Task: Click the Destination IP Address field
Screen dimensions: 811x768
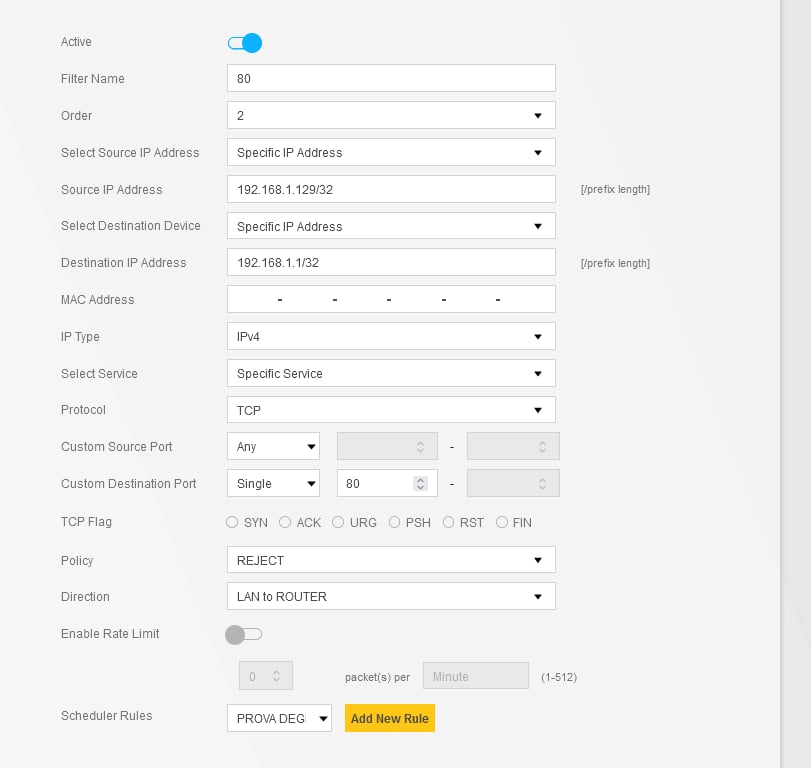Action: pyautogui.click(x=390, y=263)
